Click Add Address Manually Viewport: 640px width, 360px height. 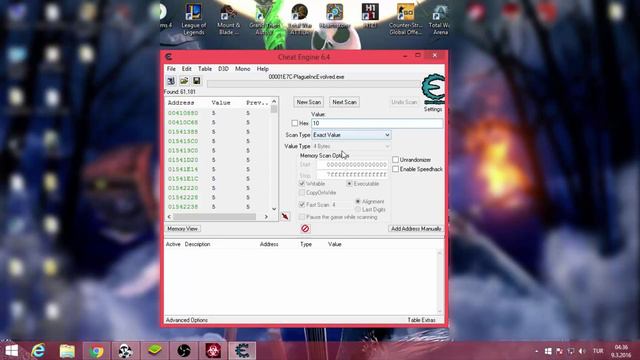[x=416, y=229]
